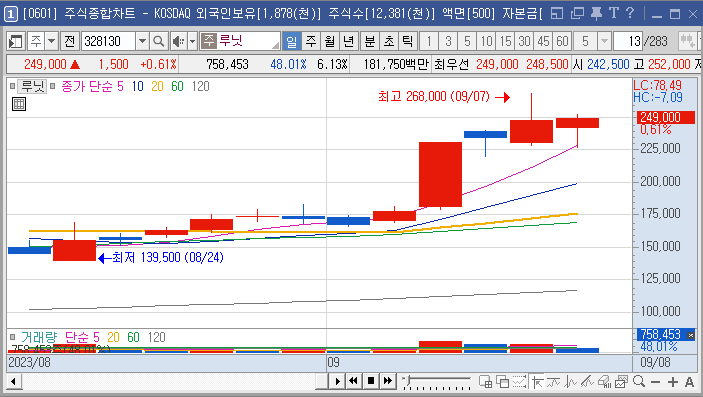Click the chart layout icon left of 주
This screenshot has height=397, width=703.
point(16,42)
